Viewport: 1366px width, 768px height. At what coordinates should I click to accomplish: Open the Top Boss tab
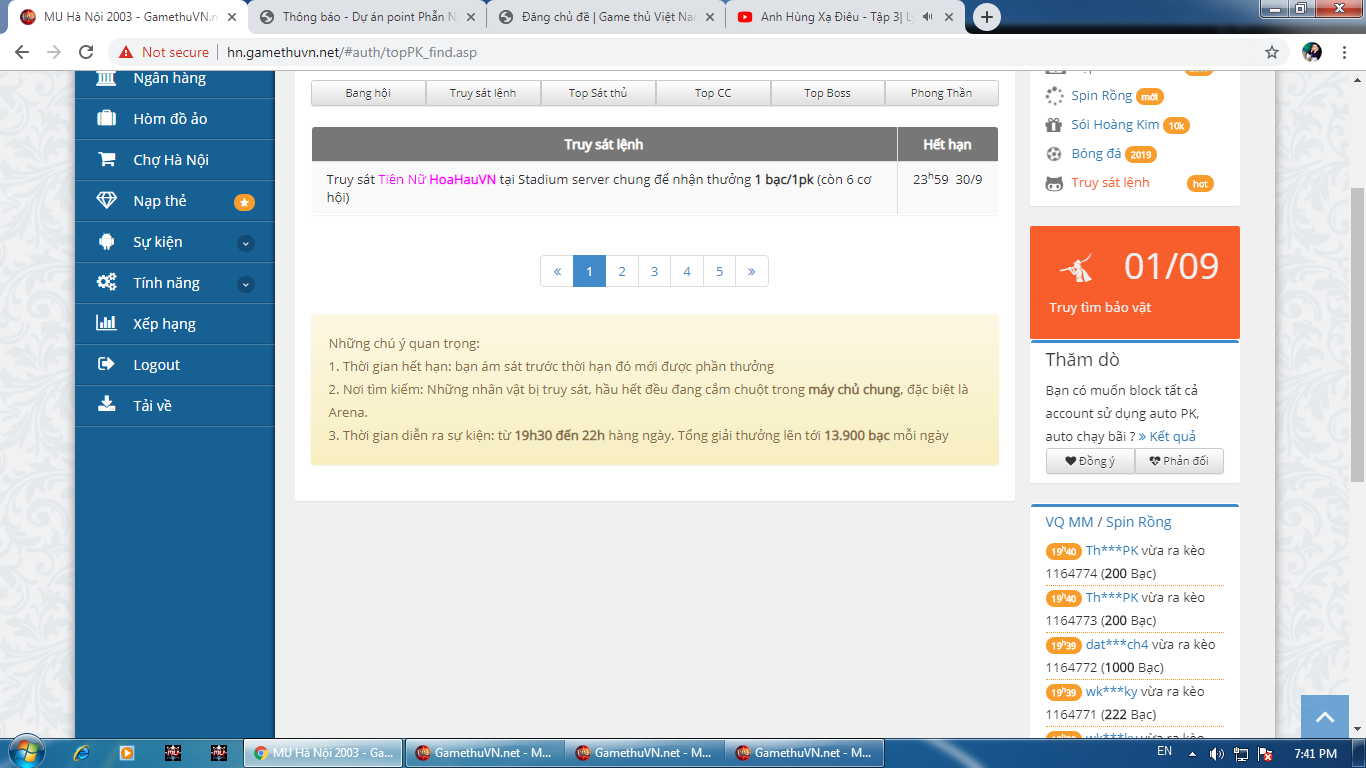point(827,93)
